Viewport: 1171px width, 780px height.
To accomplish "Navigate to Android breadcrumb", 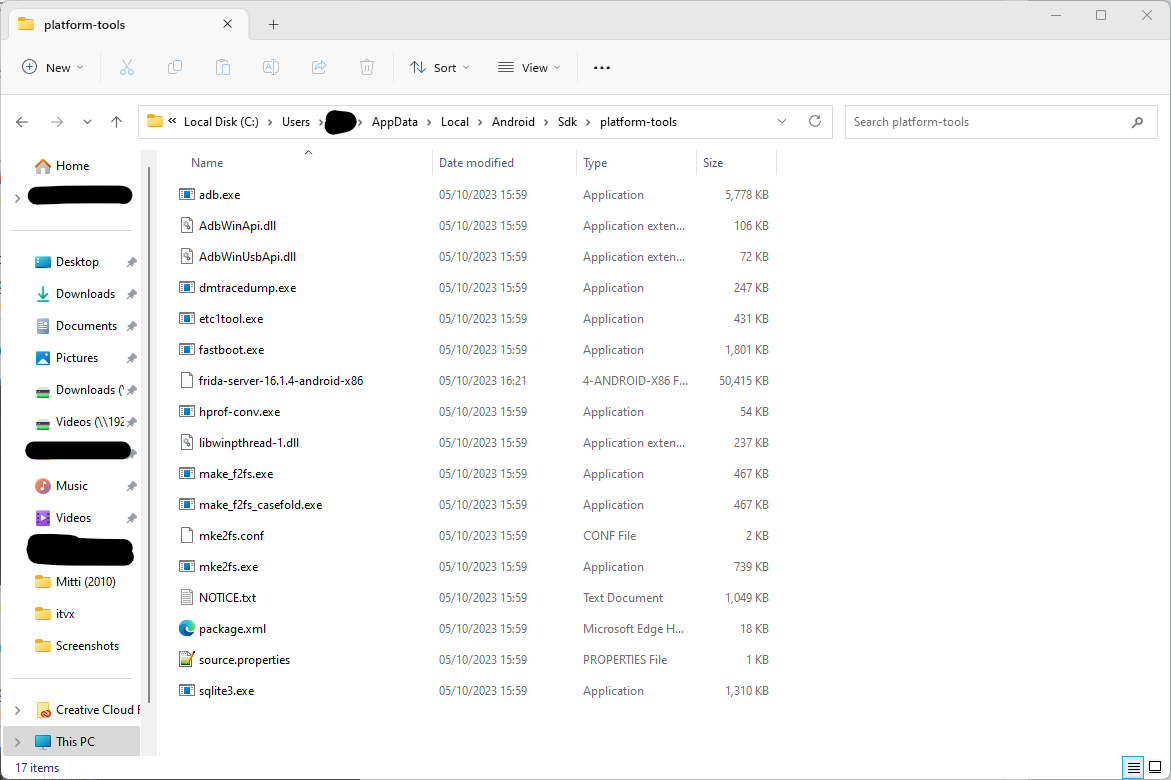I will point(513,122).
